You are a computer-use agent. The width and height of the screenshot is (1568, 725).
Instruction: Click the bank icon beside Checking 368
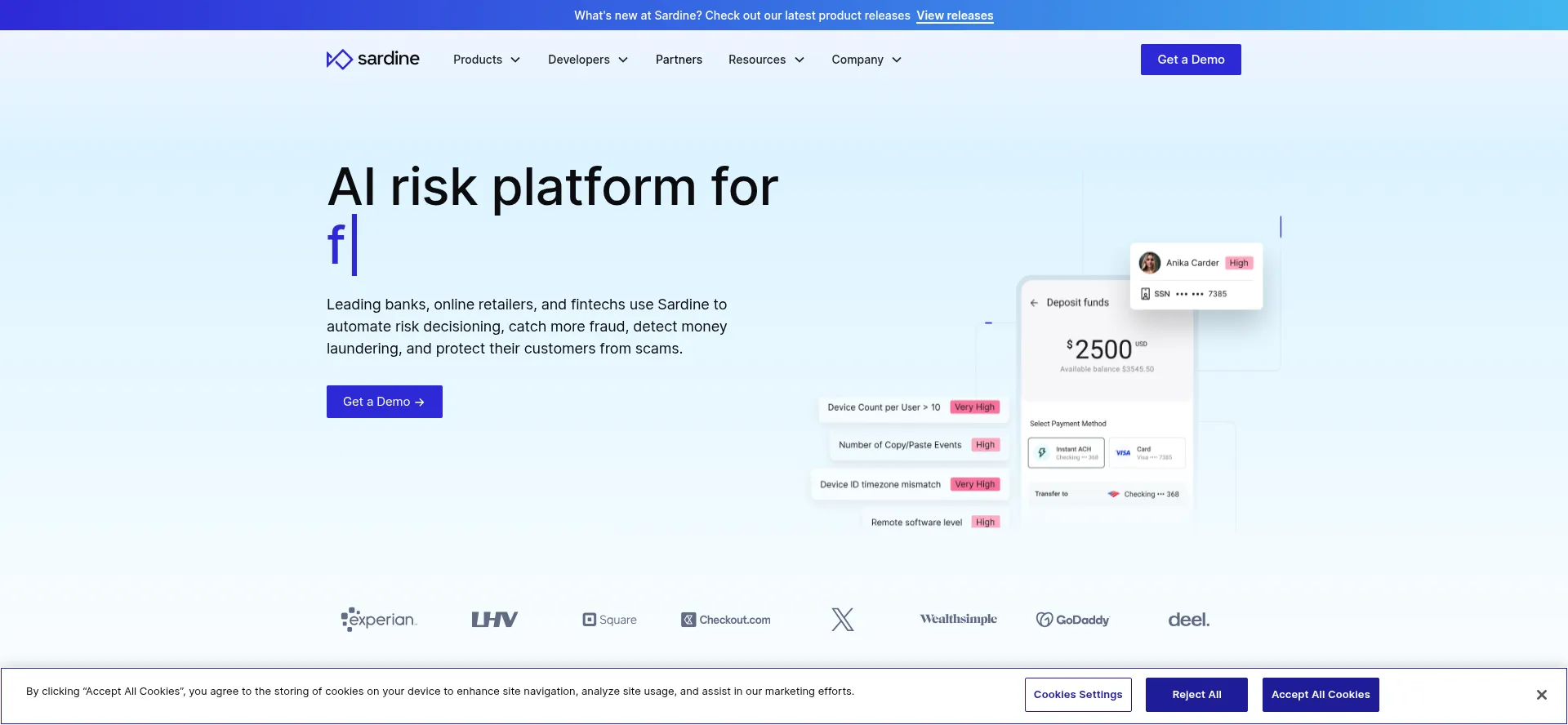(1113, 494)
